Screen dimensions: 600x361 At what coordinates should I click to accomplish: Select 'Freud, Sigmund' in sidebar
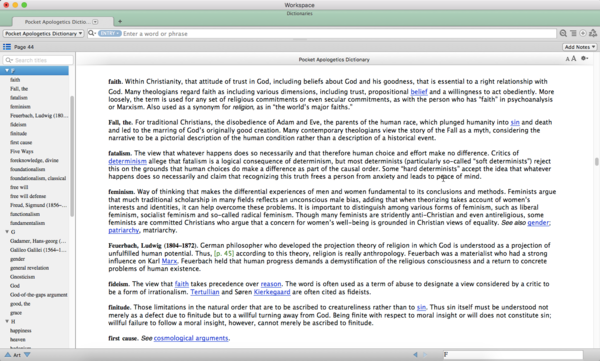(38, 205)
